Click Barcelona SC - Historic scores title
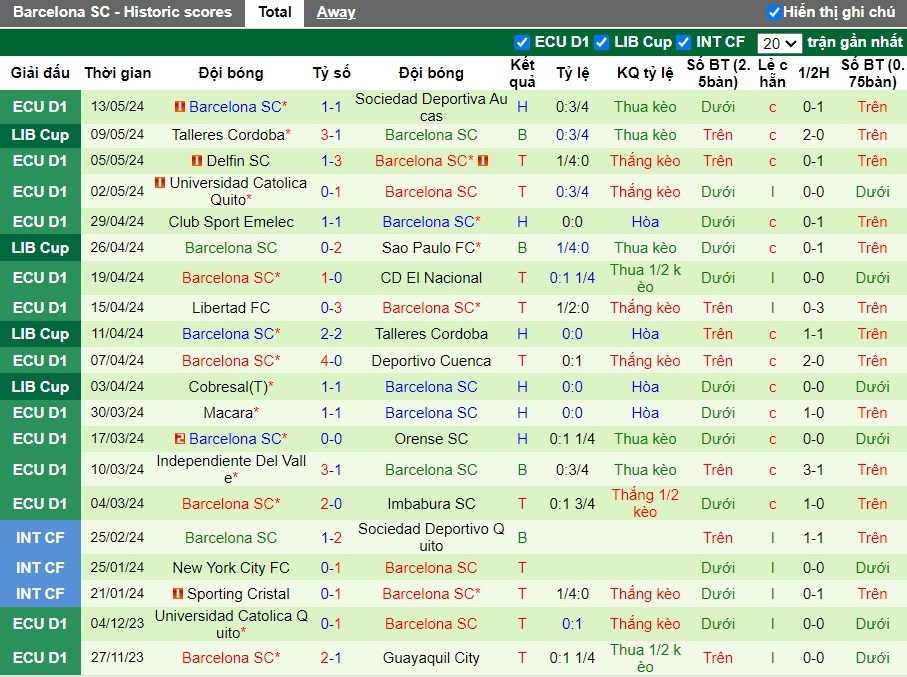This screenshot has height=677, width=907. (x=122, y=12)
